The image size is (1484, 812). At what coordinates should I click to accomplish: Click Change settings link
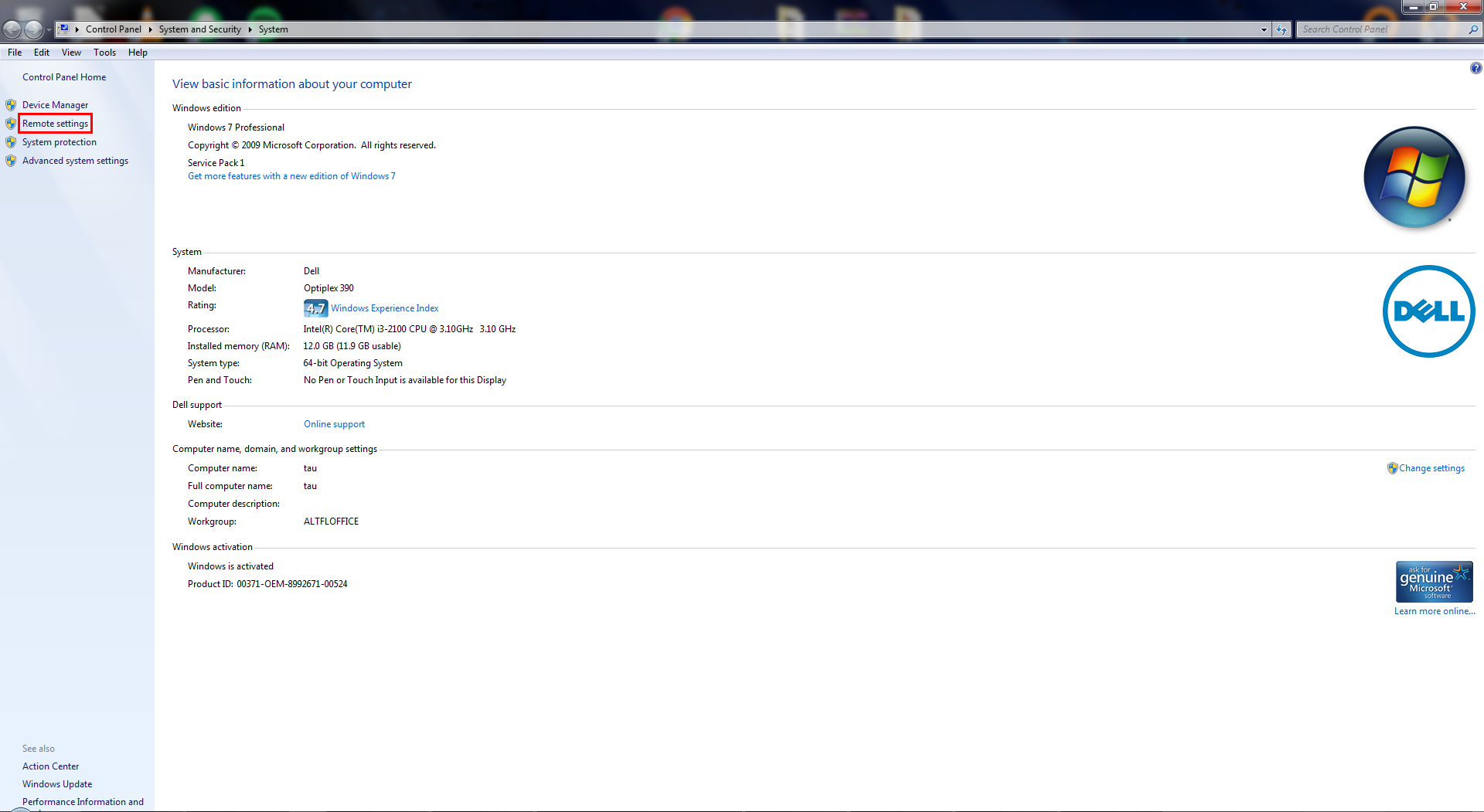pyautogui.click(x=1431, y=468)
